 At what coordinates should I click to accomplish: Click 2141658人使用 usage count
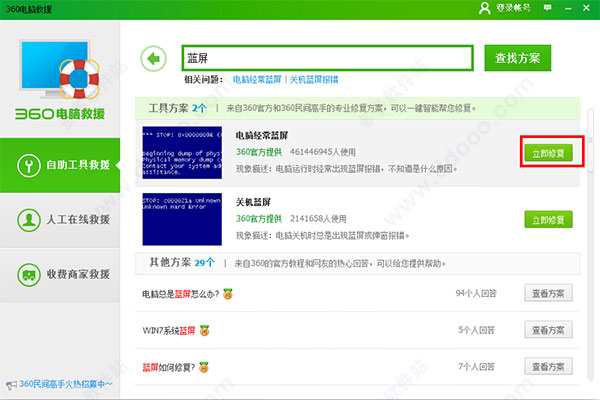pos(318,219)
